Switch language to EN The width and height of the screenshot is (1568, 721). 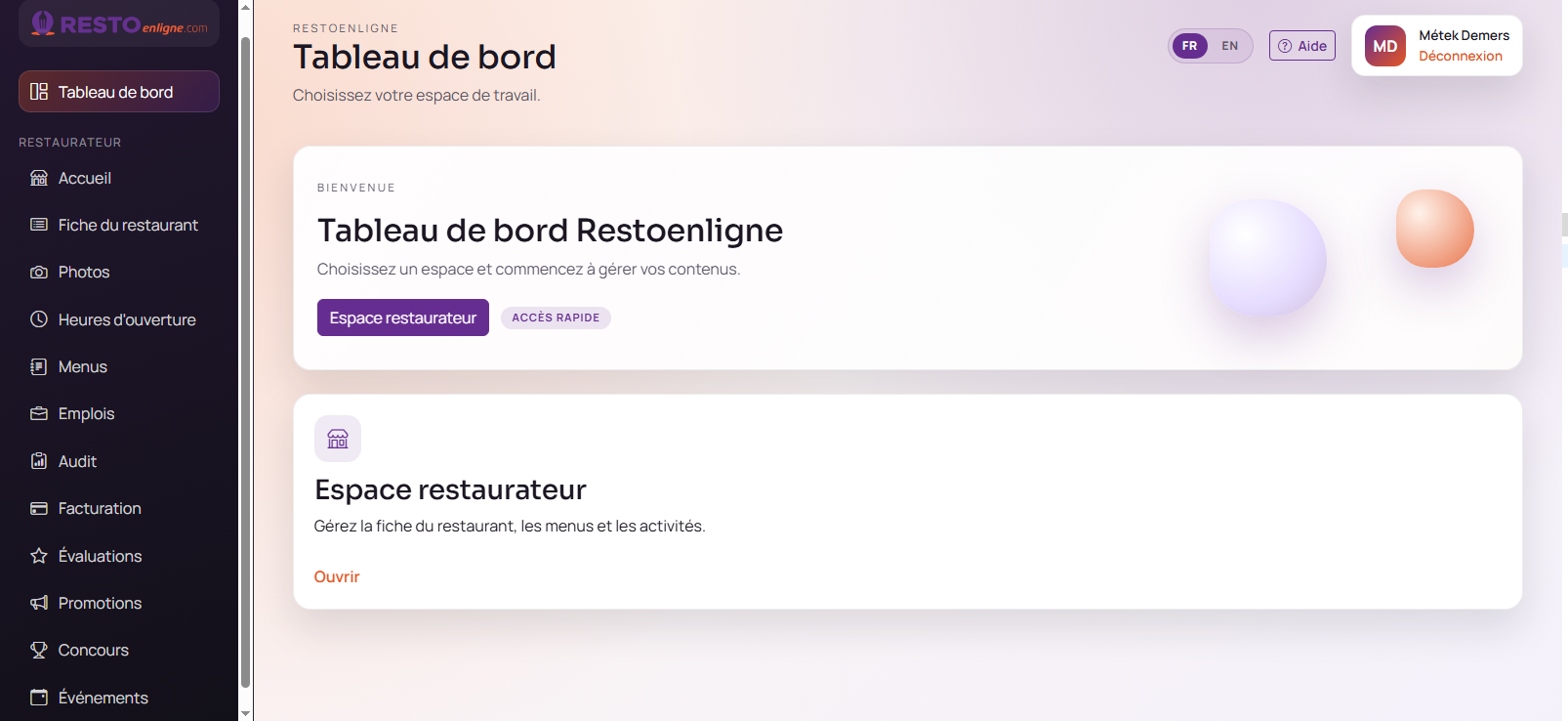1229,45
